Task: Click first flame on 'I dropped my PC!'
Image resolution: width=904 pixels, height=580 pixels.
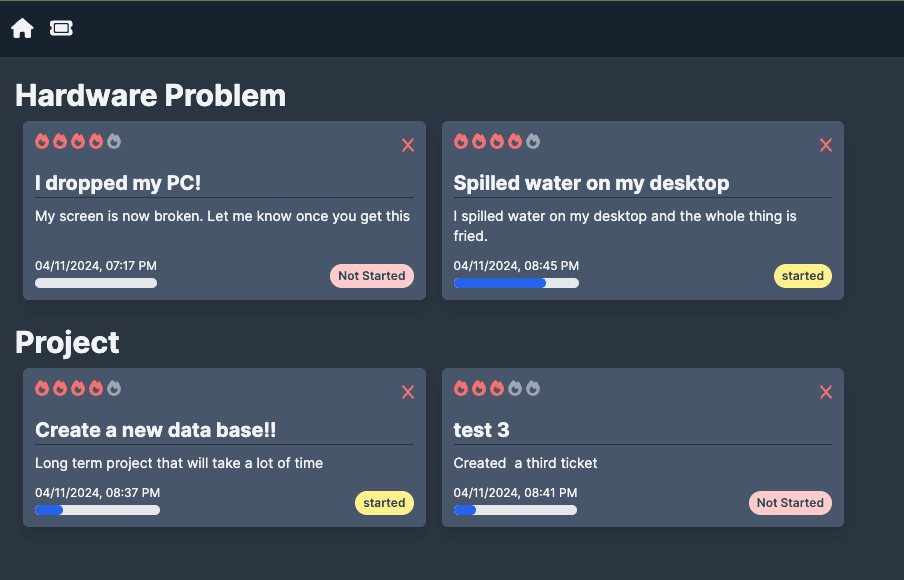Action: pyautogui.click(x=42, y=141)
